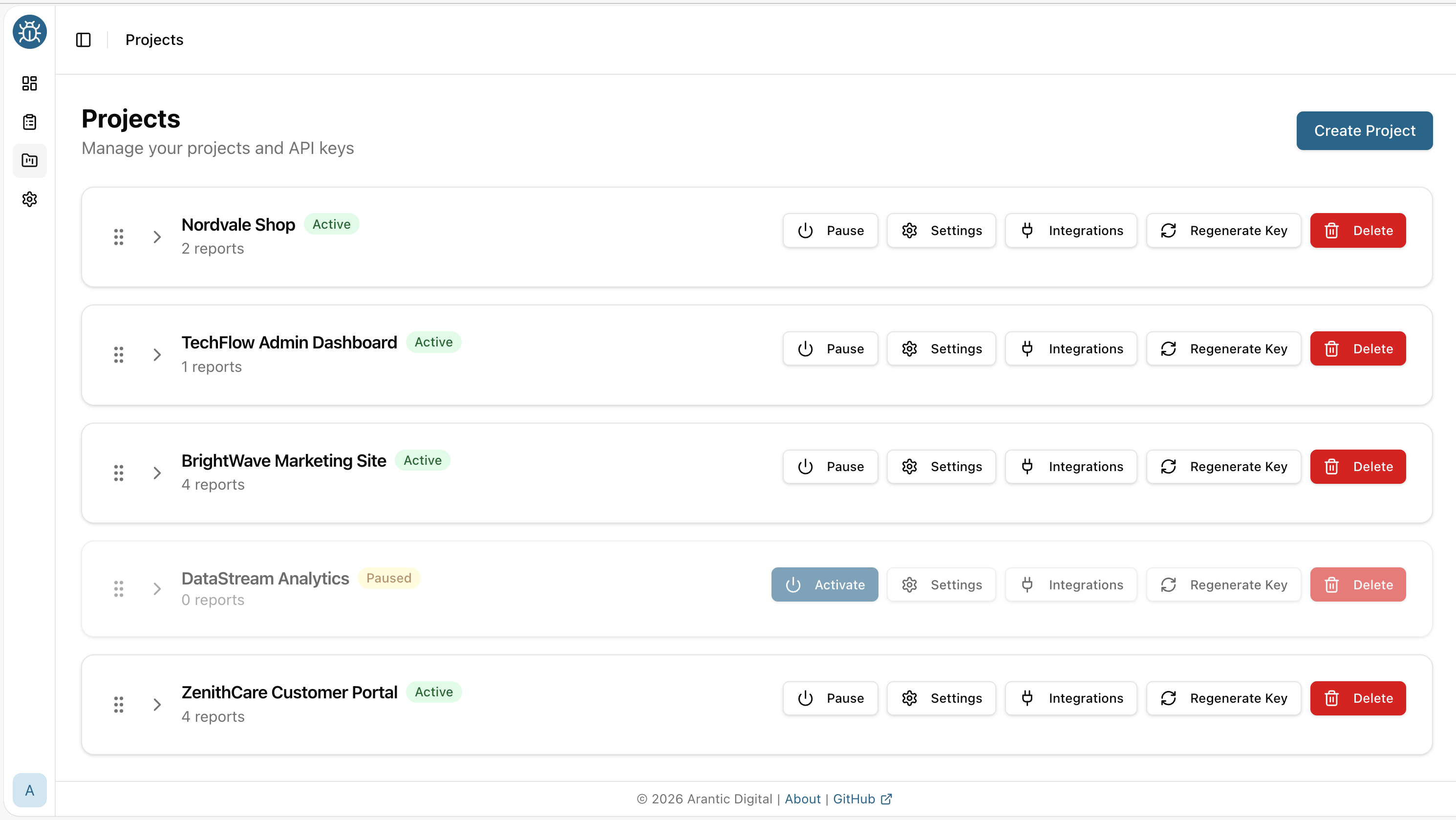
Task: Open the dashboard grid icon in the sidebar
Action: [29, 83]
